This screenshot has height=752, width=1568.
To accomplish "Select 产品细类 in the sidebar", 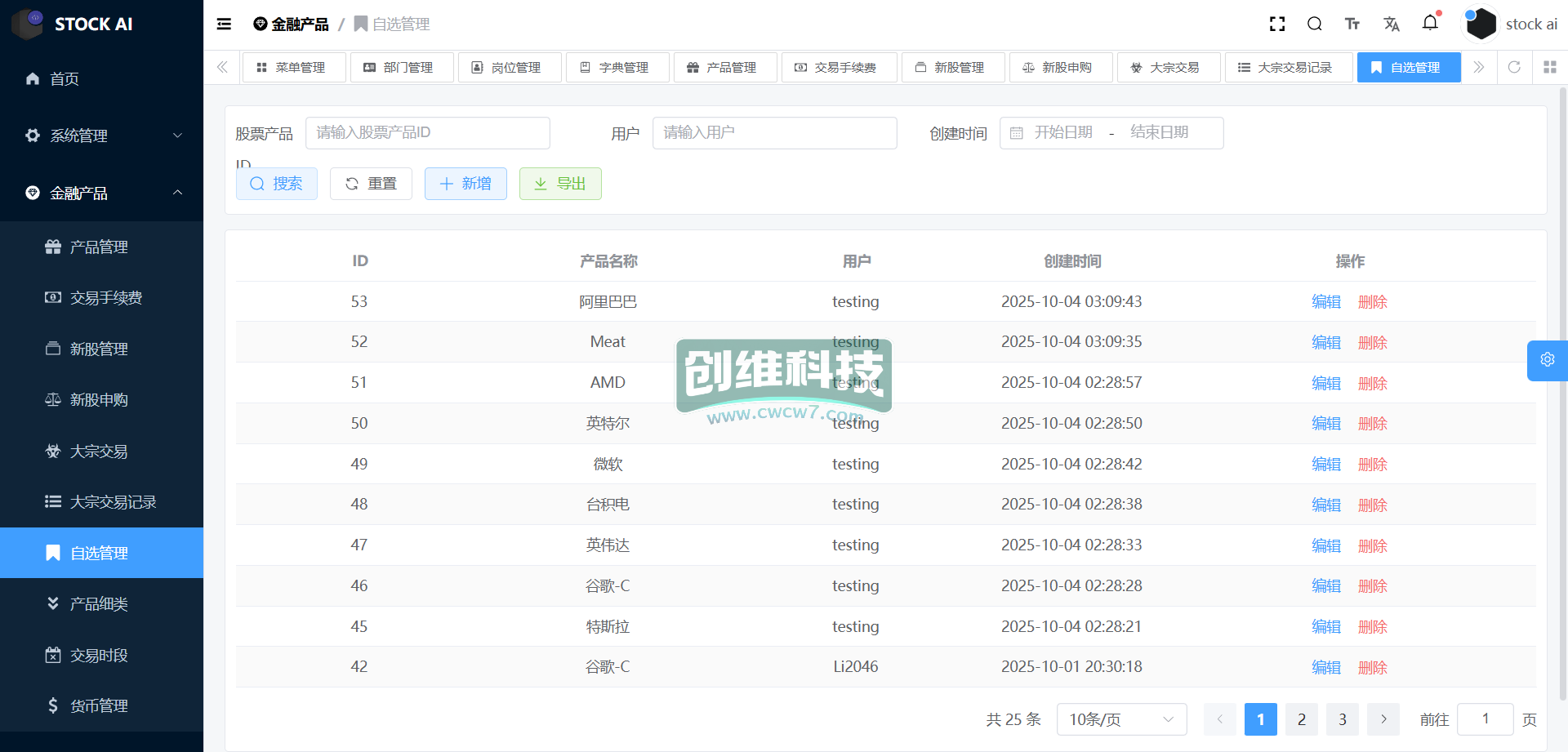I will 99,604.
